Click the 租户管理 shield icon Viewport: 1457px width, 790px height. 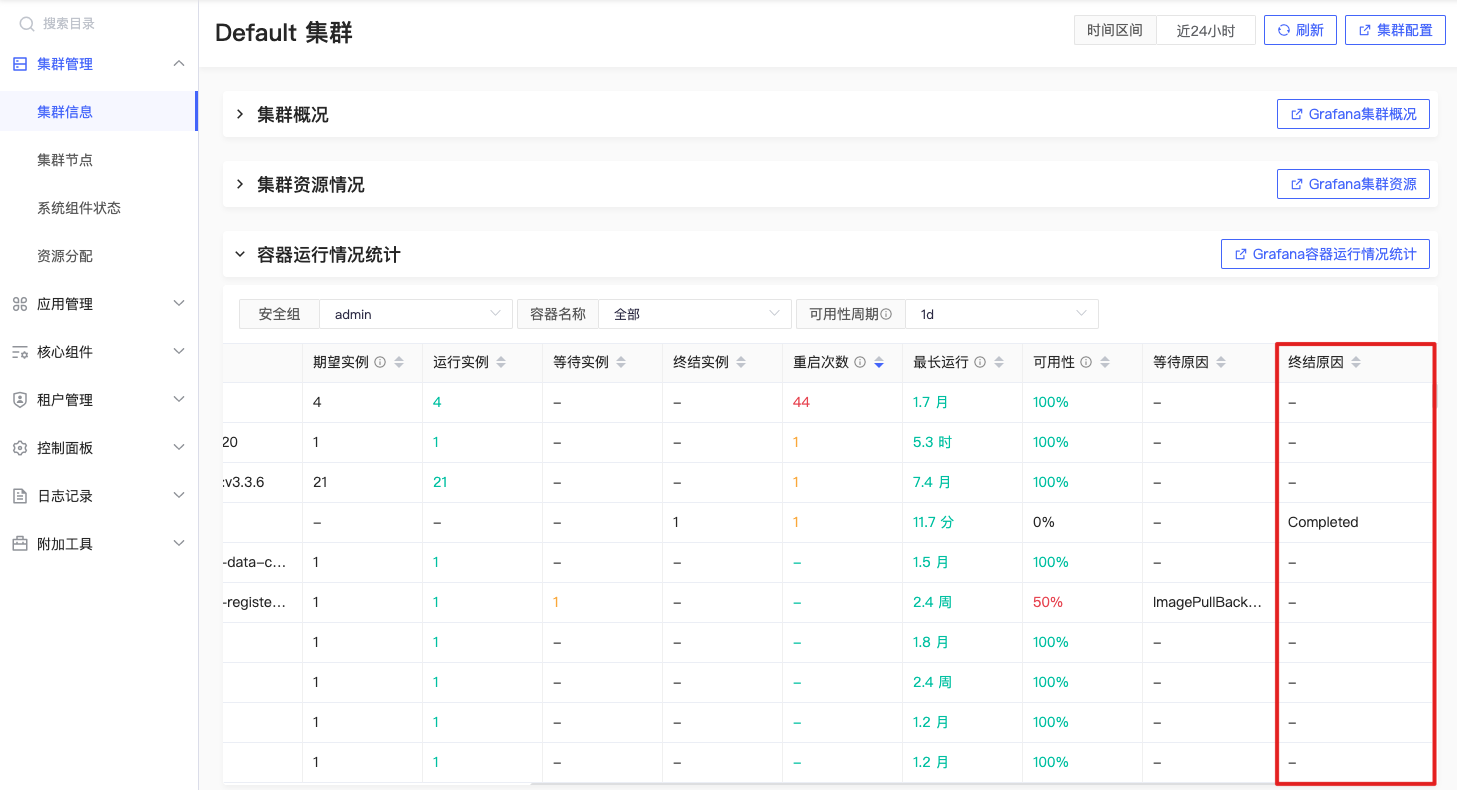tap(19, 400)
